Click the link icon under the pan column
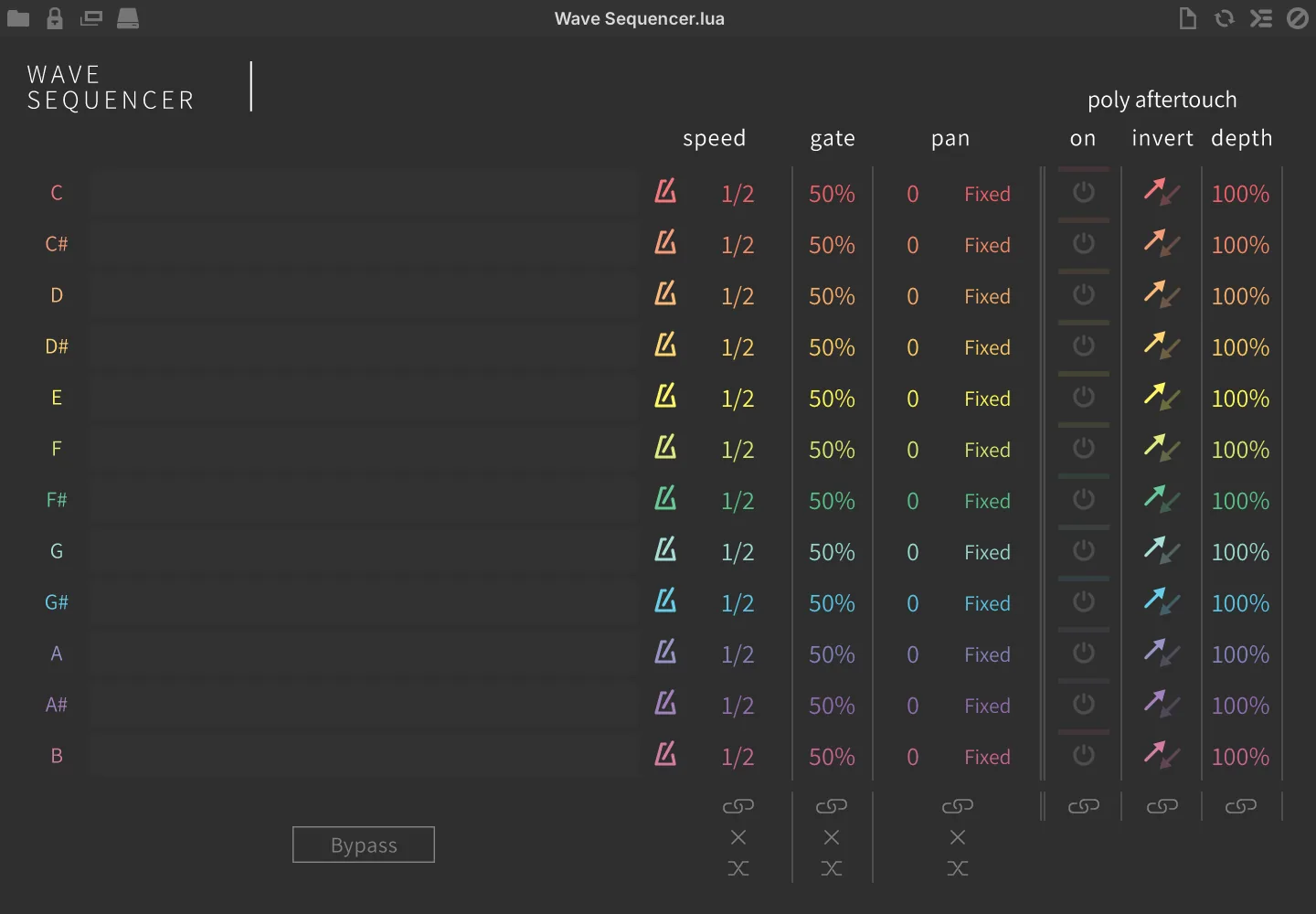Screen dimensions: 1316x914 [x=958, y=806]
